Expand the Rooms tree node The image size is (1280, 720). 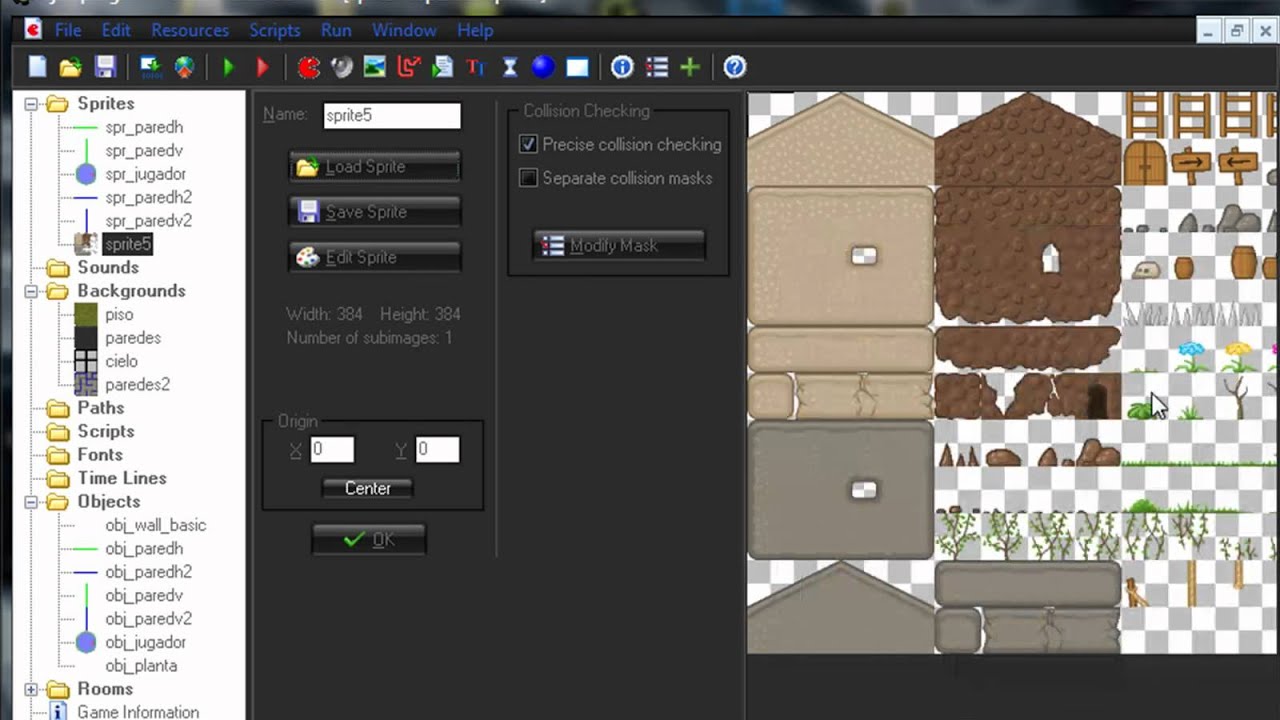pos(31,689)
